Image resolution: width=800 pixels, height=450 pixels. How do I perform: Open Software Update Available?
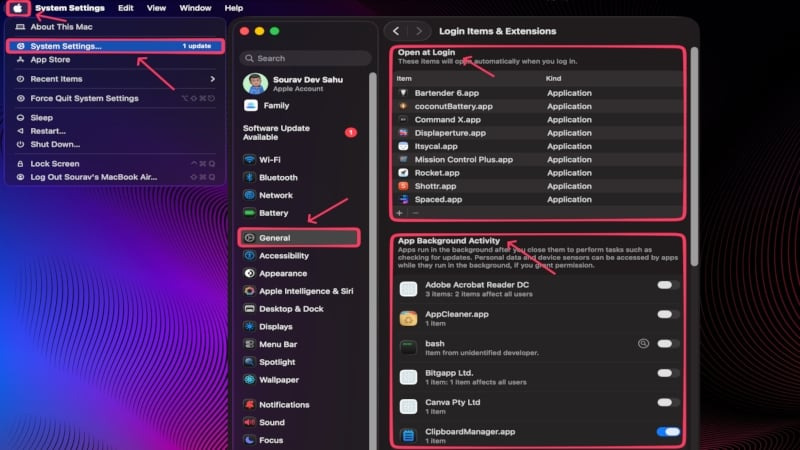pyautogui.click(x=300, y=133)
